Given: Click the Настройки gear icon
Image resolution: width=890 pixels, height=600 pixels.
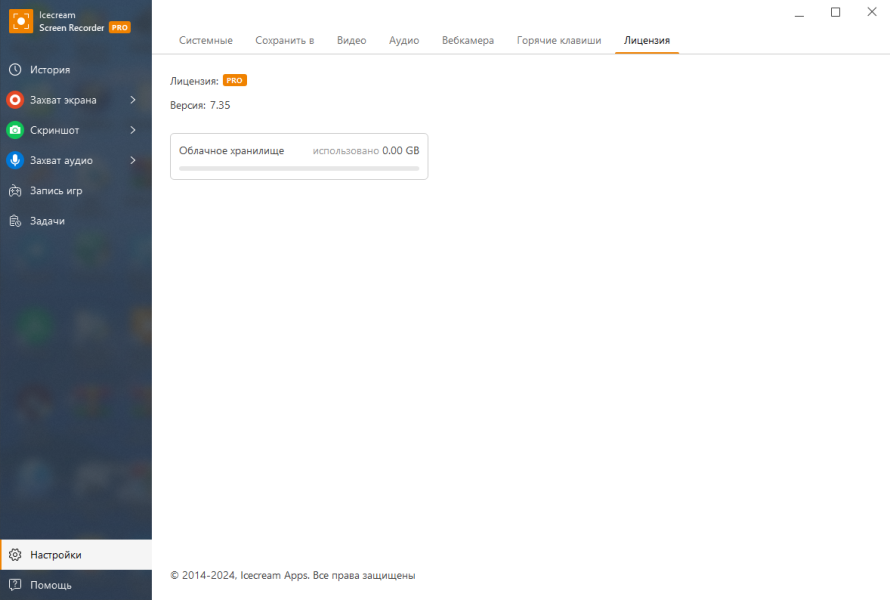Looking at the screenshot, I should click(15, 555).
